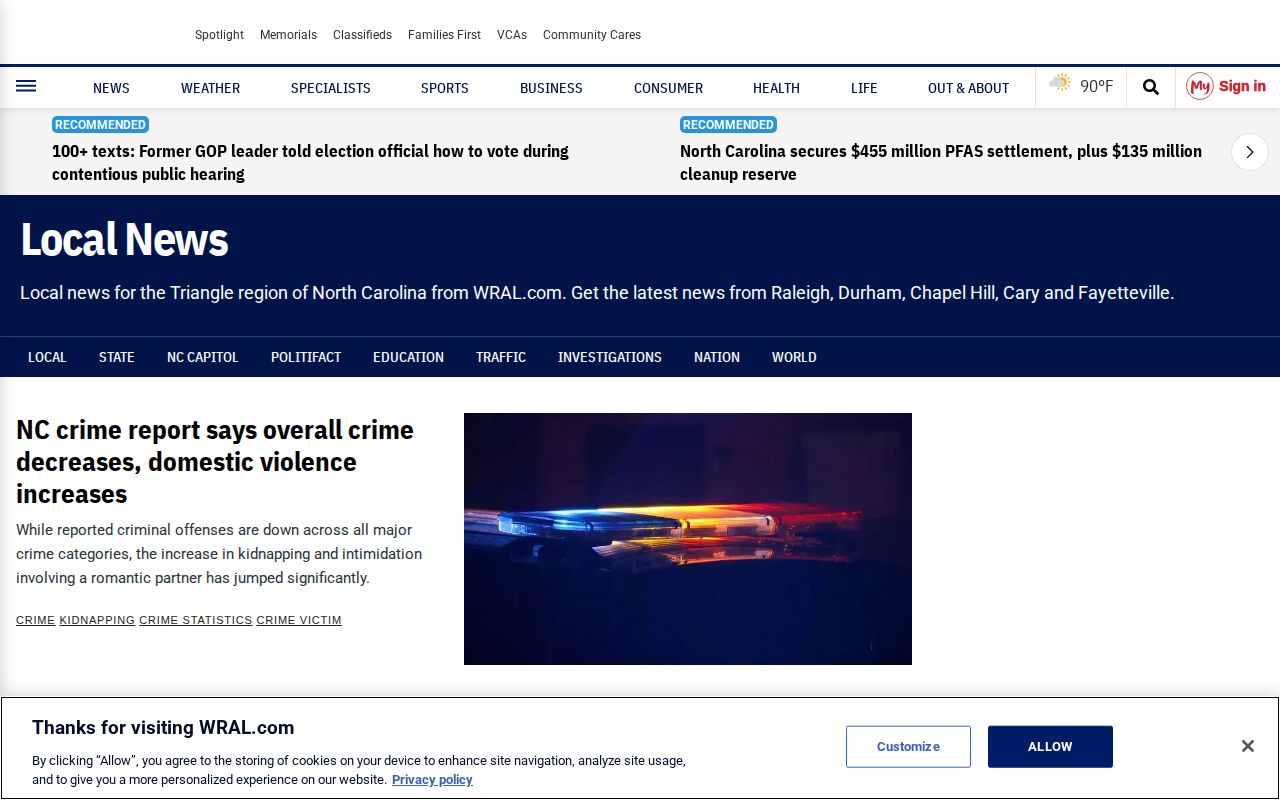The image size is (1280, 800).
Task: Select the EDUCATION tab
Action: pos(408,357)
